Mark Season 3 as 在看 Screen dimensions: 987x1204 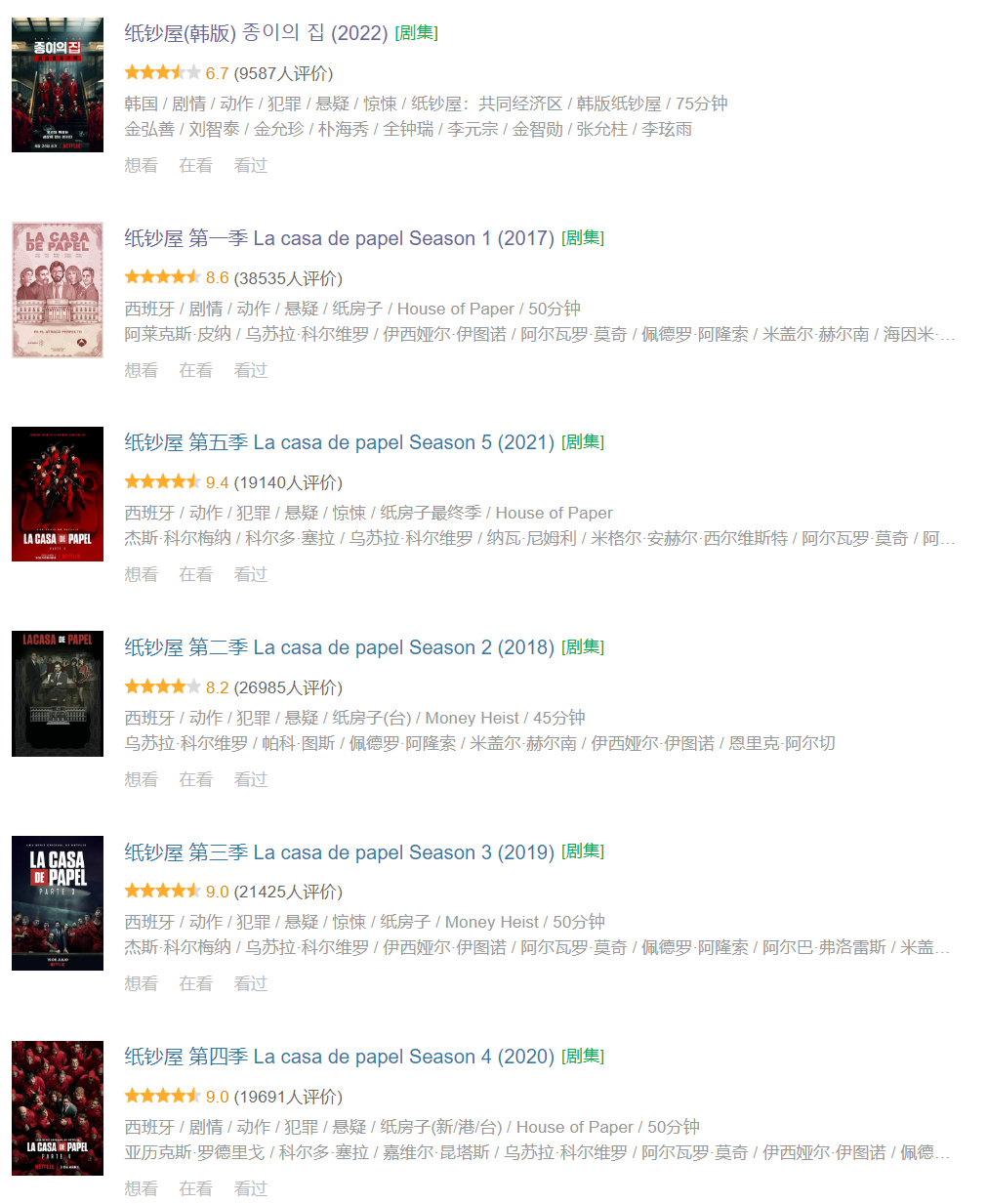(196, 983)
